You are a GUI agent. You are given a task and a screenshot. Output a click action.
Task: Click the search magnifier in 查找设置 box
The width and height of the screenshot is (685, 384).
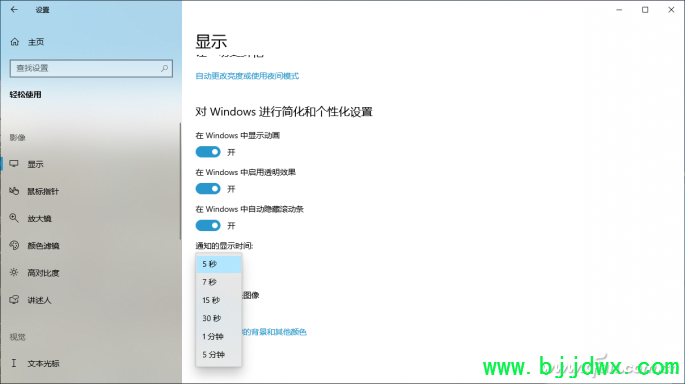click(x=164, y=68)
